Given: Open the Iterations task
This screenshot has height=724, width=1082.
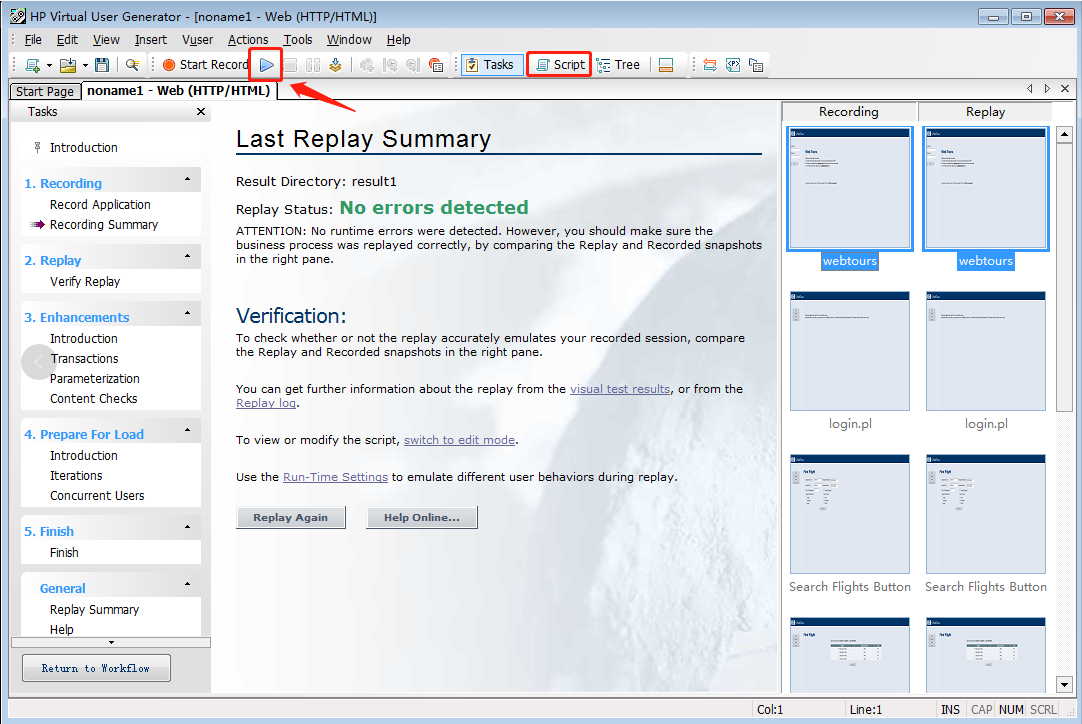Looking at the screenshot, I should click(x=76, y=476).
